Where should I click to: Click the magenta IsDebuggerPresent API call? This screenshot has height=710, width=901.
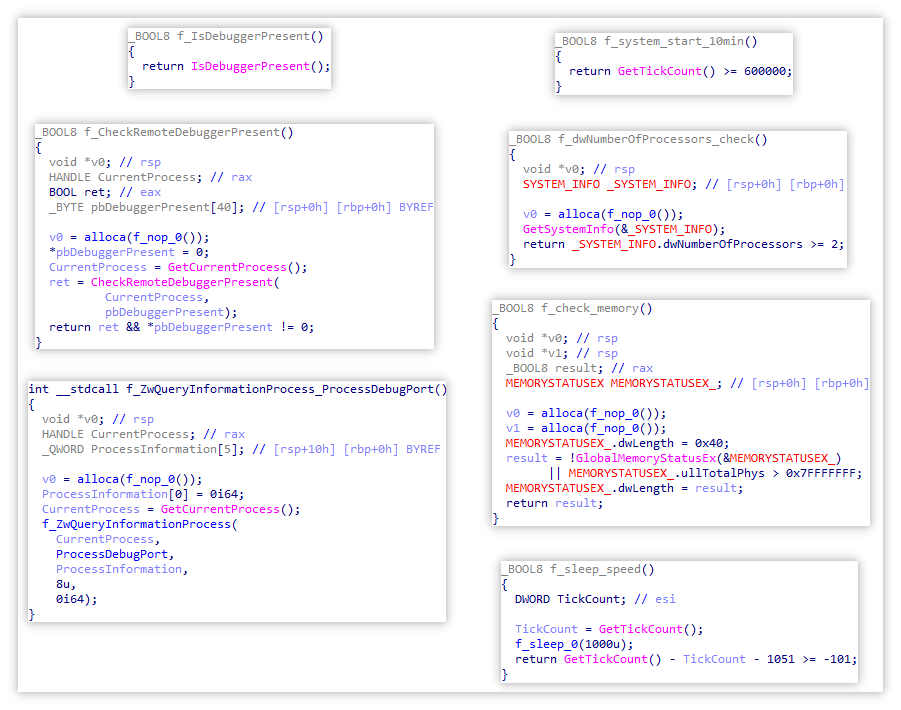[258, 66]
